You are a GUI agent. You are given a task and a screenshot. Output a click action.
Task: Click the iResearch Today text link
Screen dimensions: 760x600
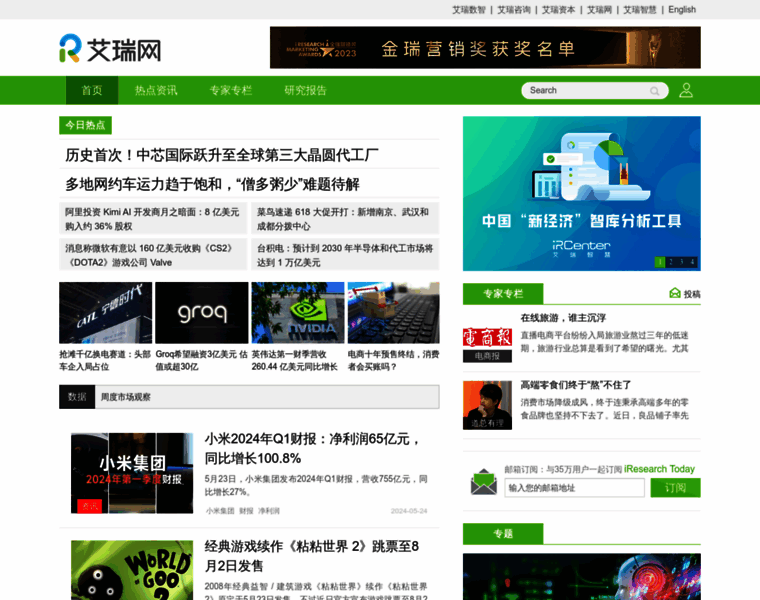pos(659,469)
